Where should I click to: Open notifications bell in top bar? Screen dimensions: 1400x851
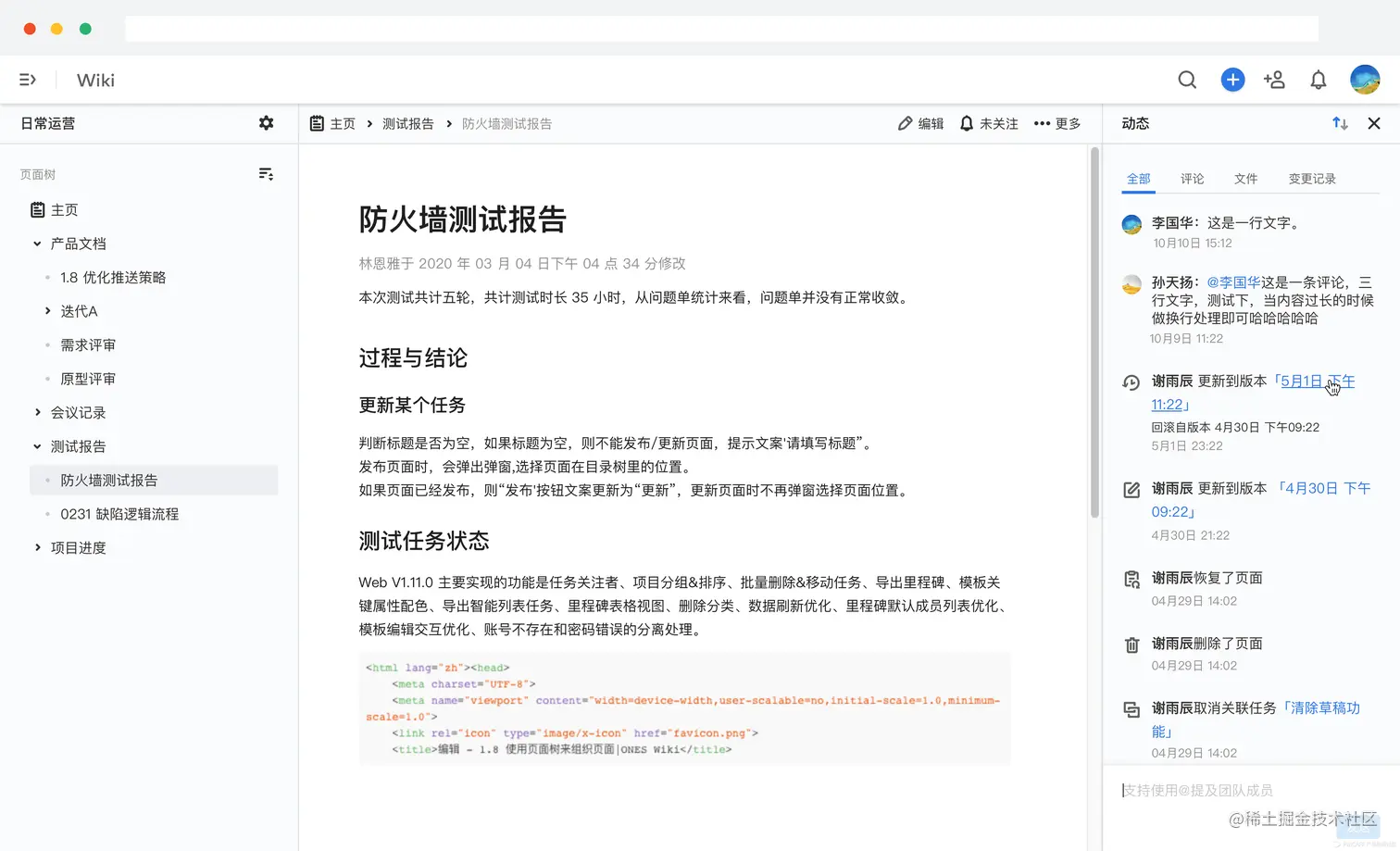[1319, 81]
